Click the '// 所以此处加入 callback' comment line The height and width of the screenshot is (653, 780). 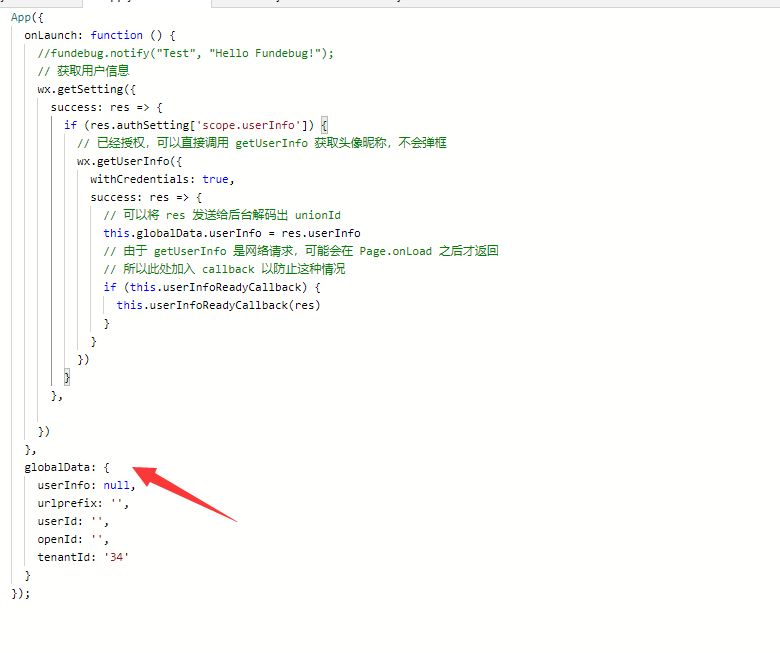pyautogui.click(x=224, y=269)
